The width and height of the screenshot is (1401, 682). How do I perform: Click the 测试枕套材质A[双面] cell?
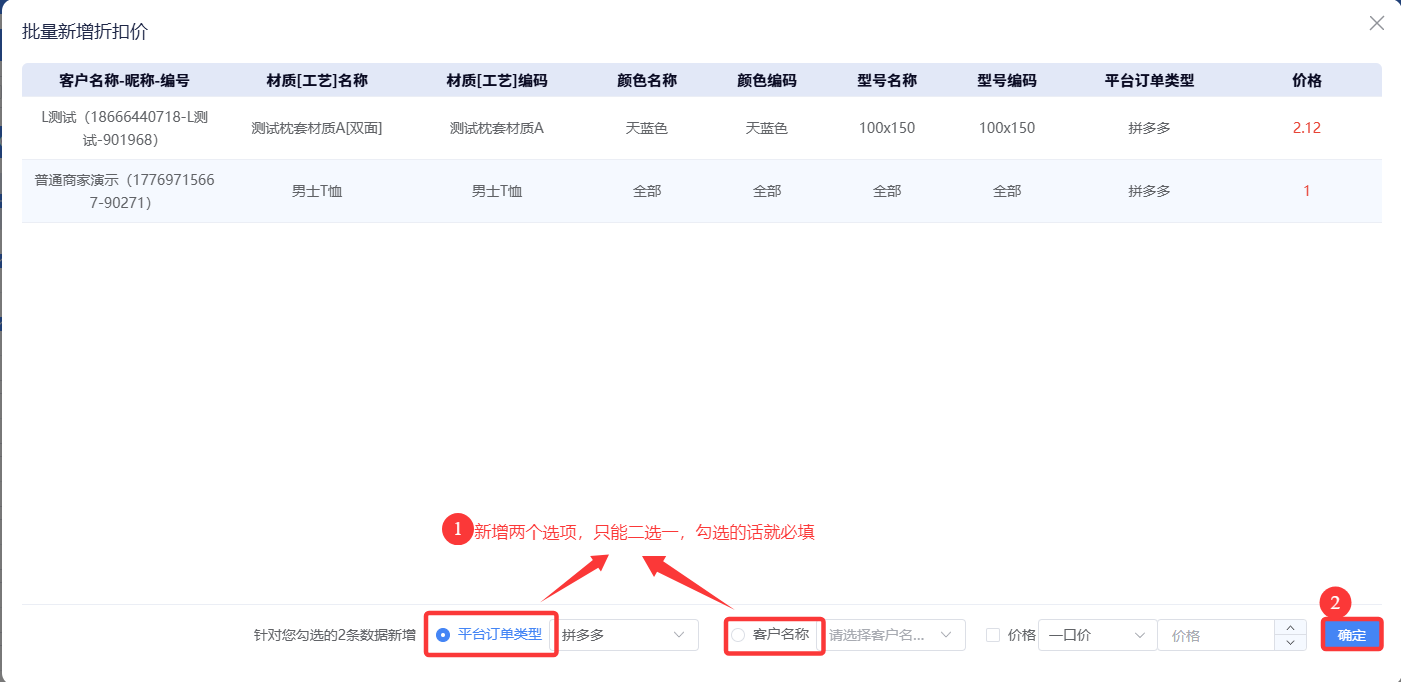coord(317,128)
